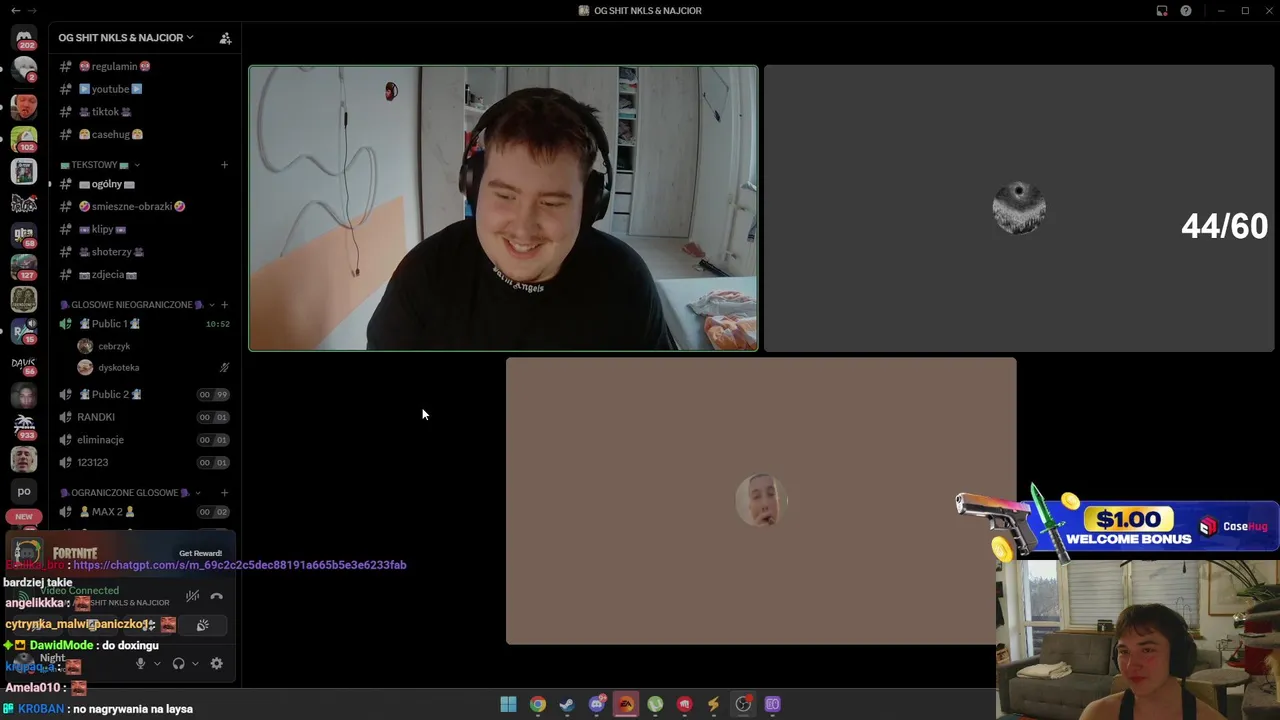Screen dimensions: 1280x720
Task: Open Steam from the taskbar
Action: pos(567,704)
